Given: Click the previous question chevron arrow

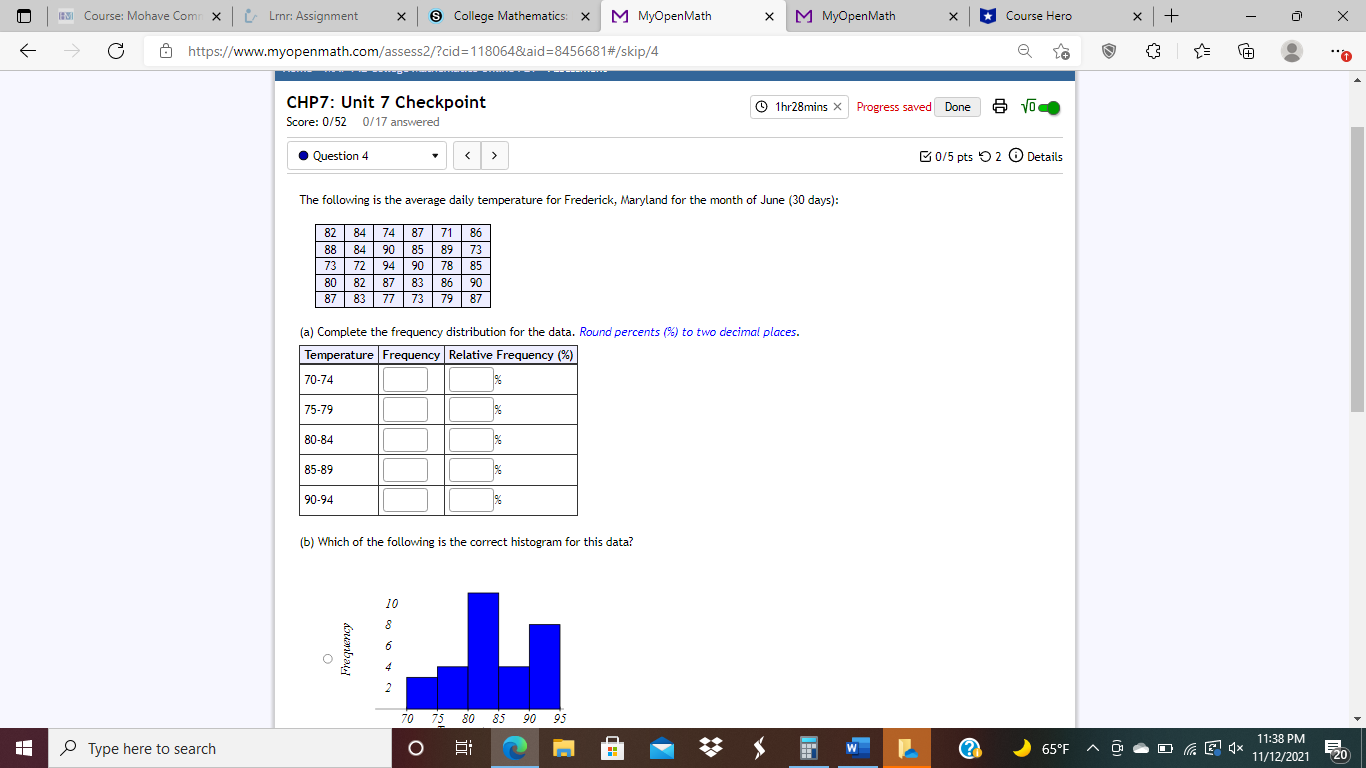Looking at the screenshot, I should [466, 155].
